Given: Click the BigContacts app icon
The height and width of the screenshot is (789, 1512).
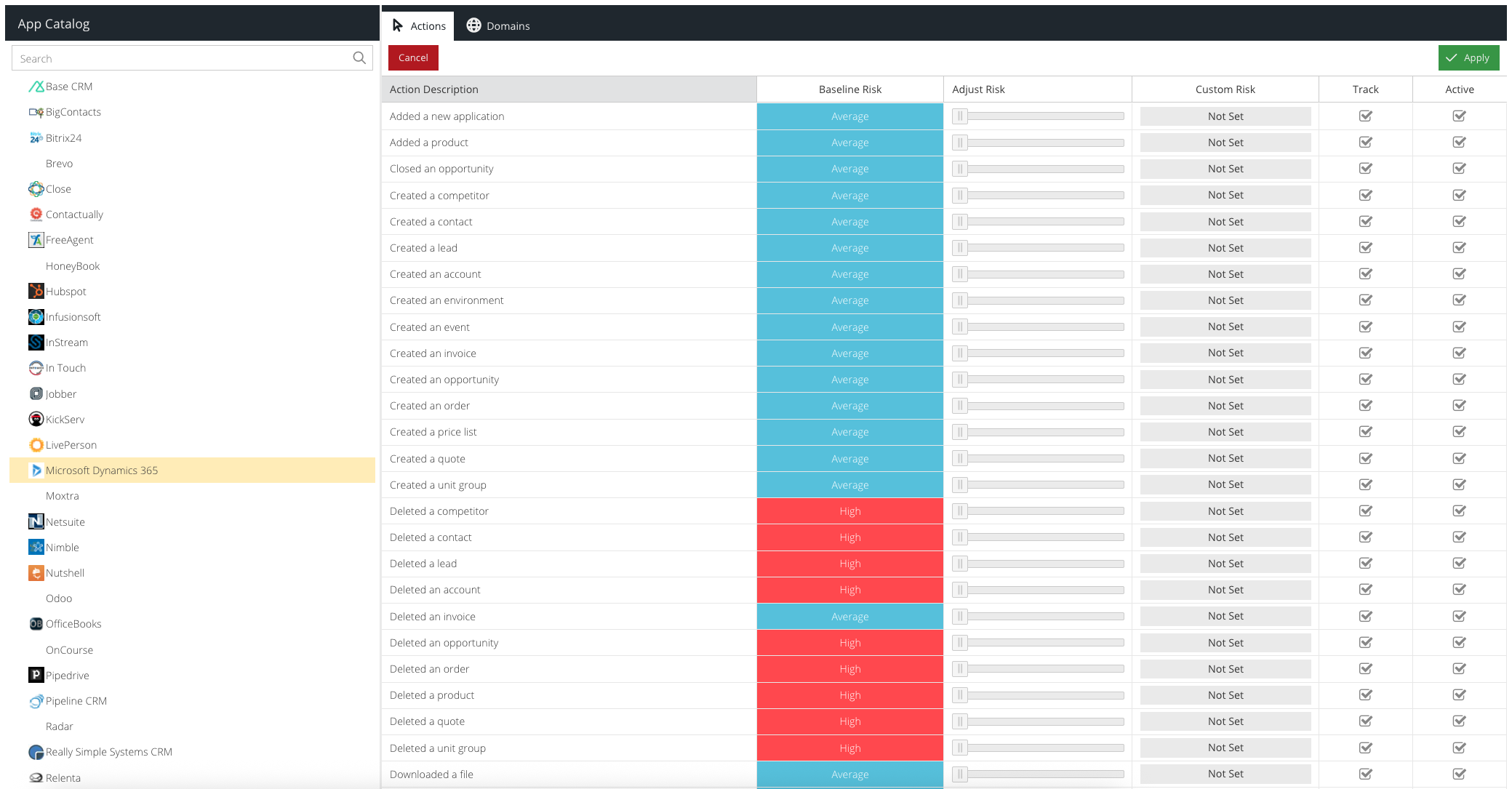Looking at the screenshot, I should tap(36, 112).
